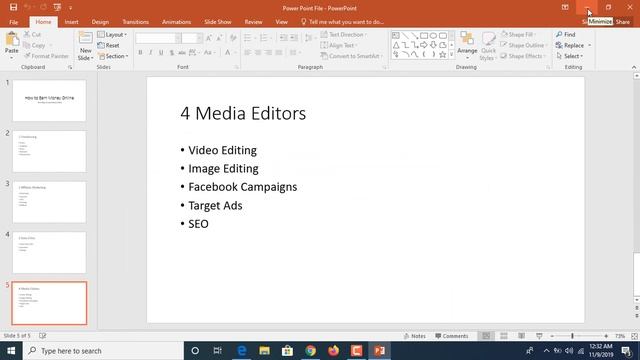Click the Paste icon
This screenshot has height=360, width=640.
tap(12, 39)
